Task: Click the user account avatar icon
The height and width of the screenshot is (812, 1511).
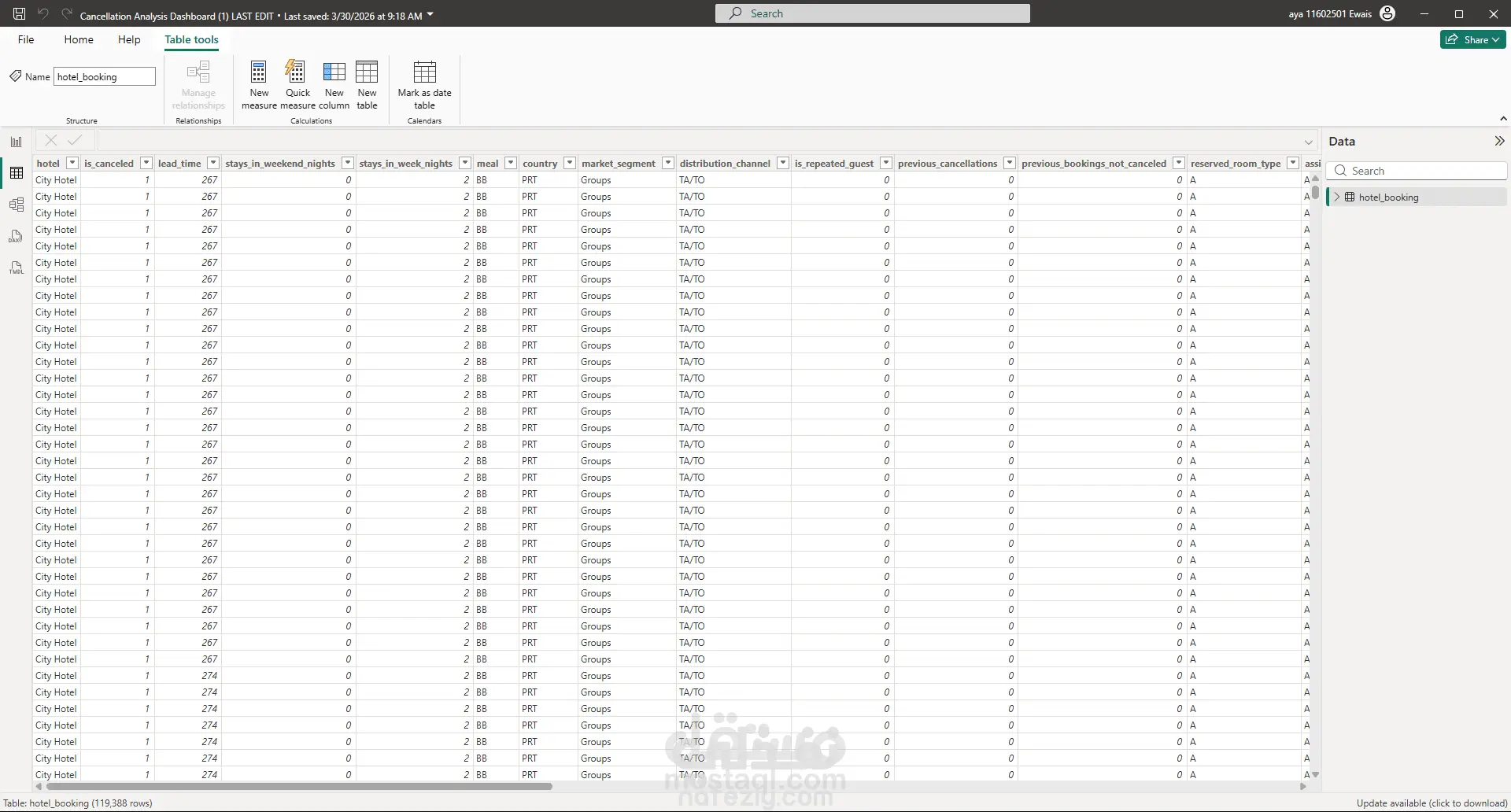Action: [x=1387, y=14]
